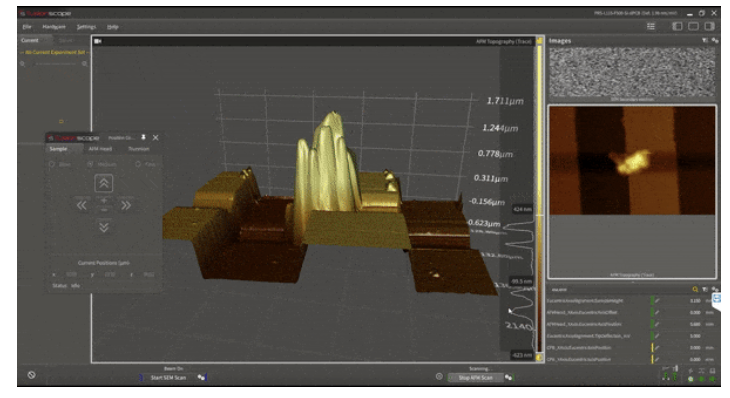Edit fifth parameter row pencil icon
This screenshot has height=398, width=730.
657,347
